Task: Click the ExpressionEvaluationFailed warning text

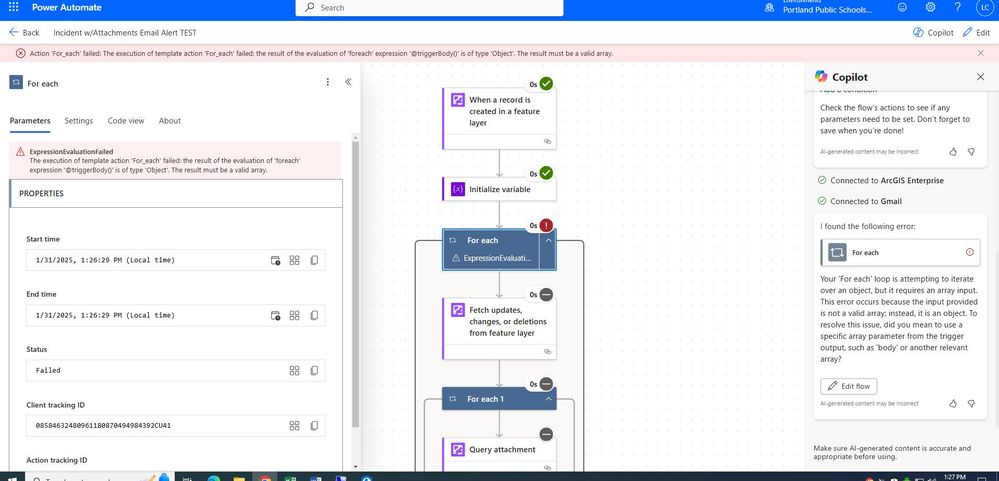Action: click(x=71, y=152)
